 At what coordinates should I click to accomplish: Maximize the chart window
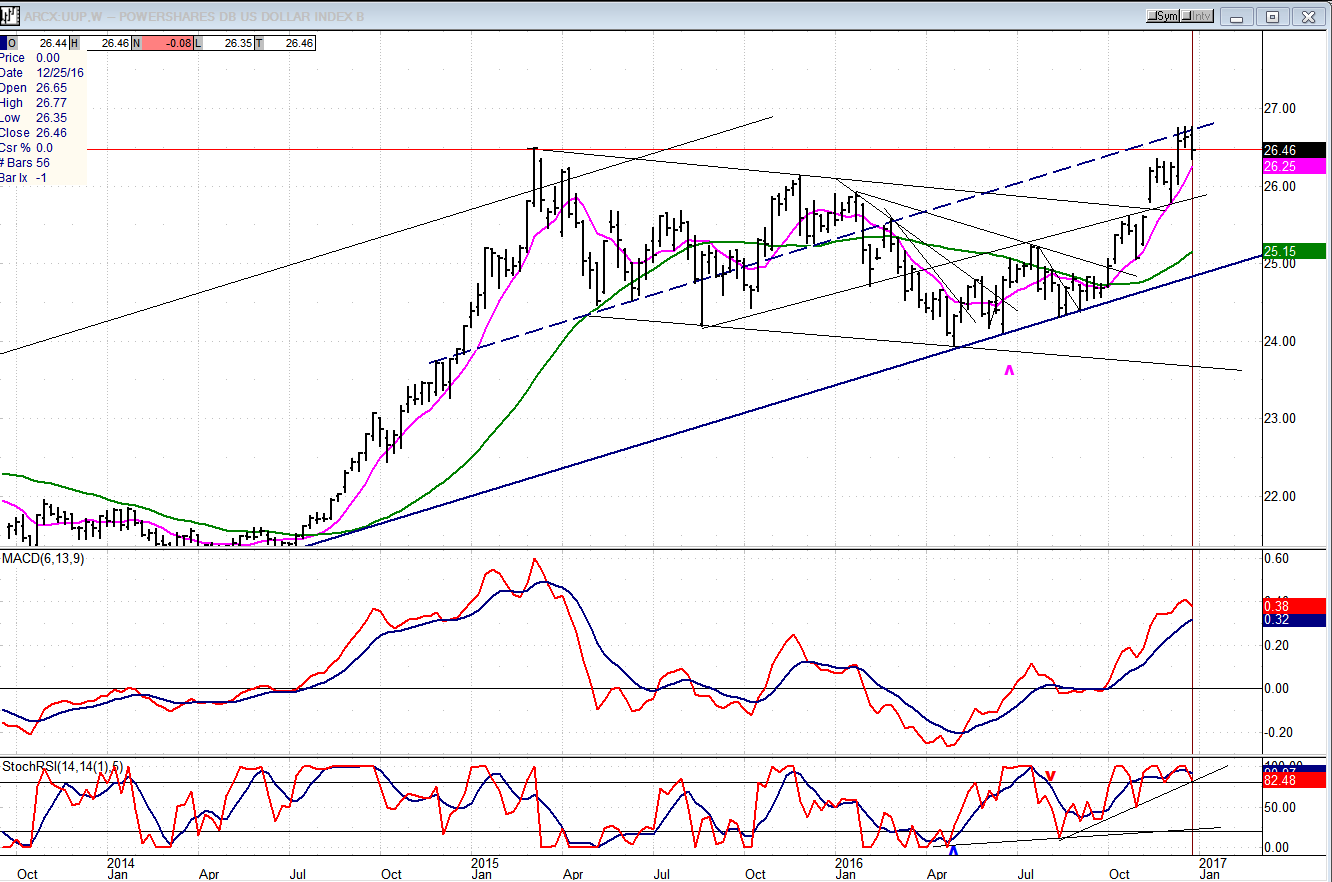pyautogui.click(x=1272, y=16)
